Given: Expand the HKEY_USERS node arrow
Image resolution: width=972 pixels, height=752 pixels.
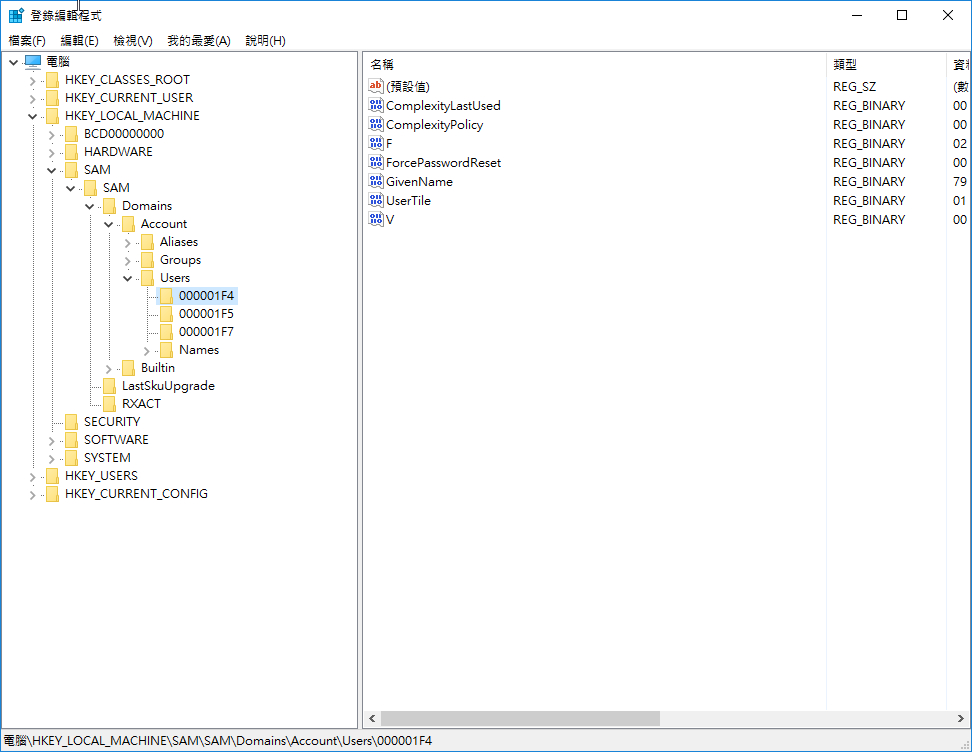Looking at the screenshot, I should pos(33,477).
